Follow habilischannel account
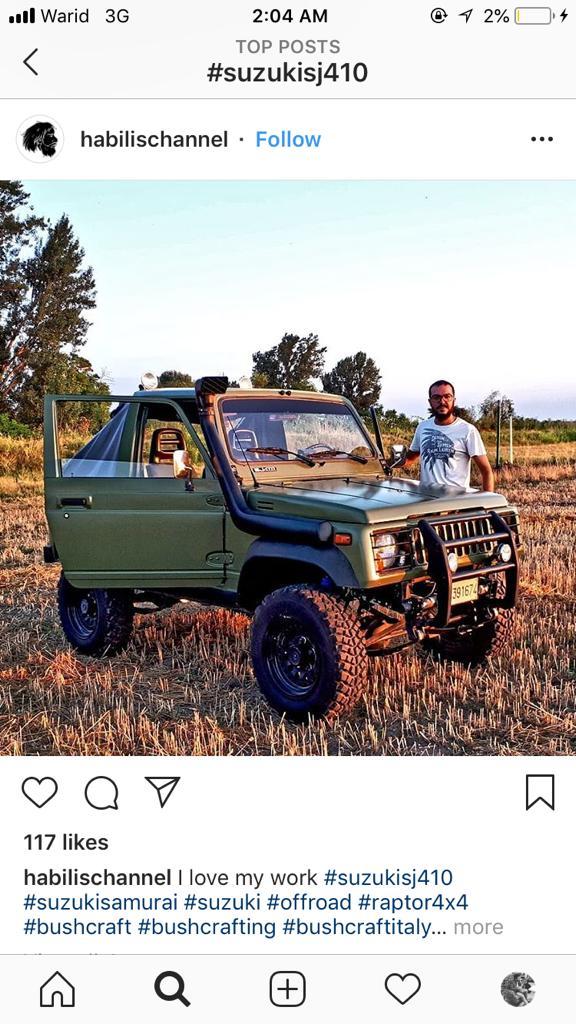This screenshot has height=1024, width=576. (288, 139)
